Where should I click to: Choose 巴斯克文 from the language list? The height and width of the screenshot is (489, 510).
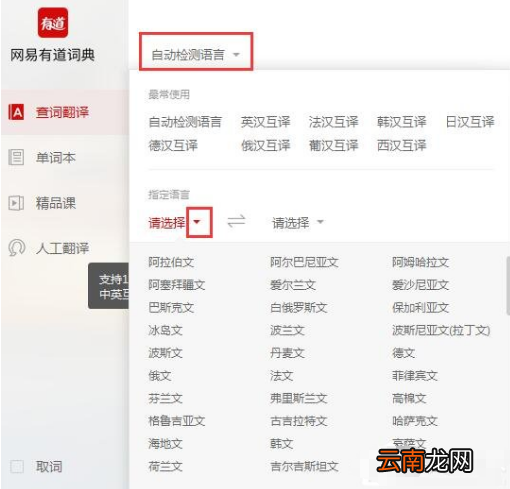coord(171,308)
